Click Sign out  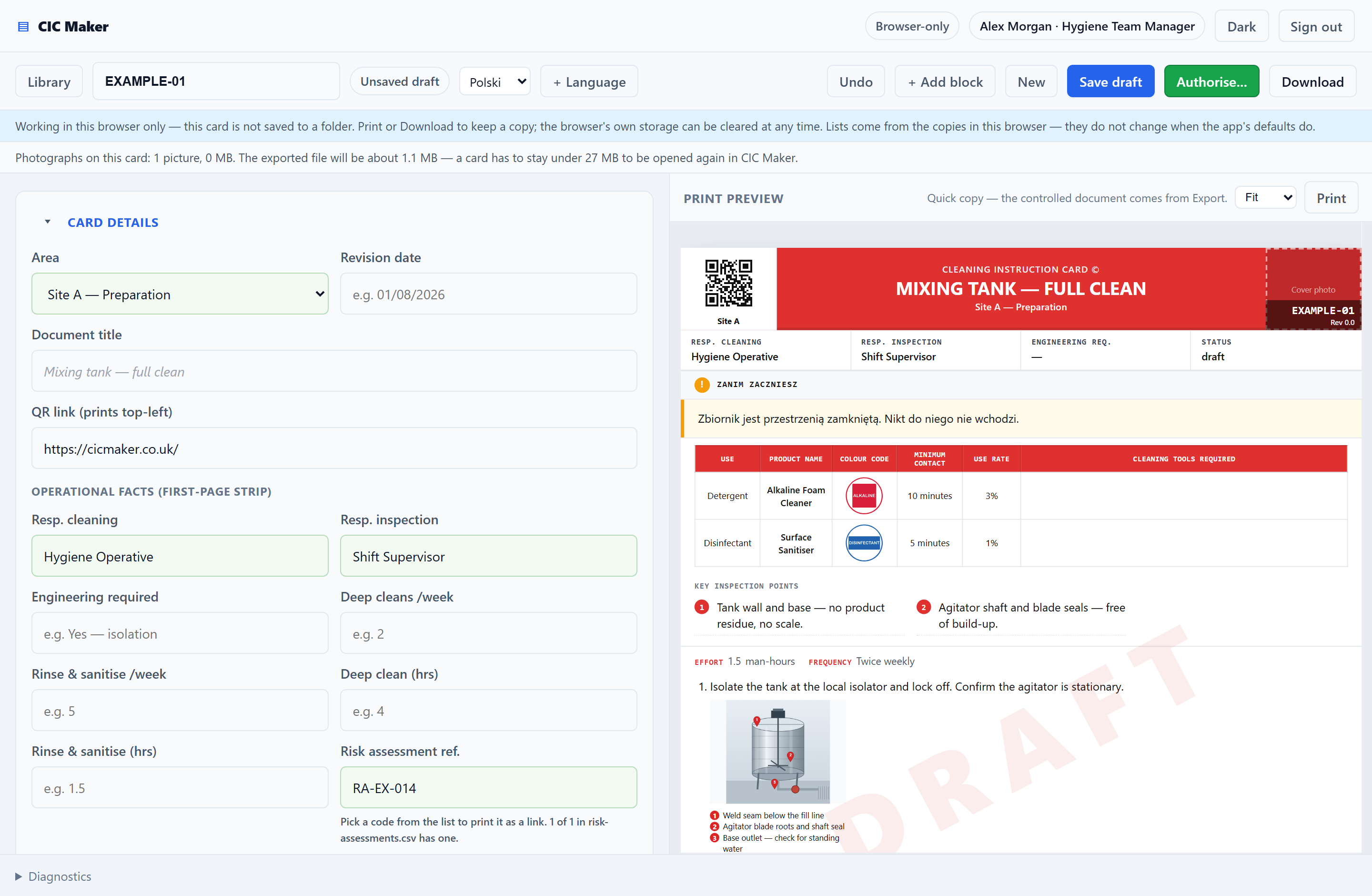(1316, 27)
